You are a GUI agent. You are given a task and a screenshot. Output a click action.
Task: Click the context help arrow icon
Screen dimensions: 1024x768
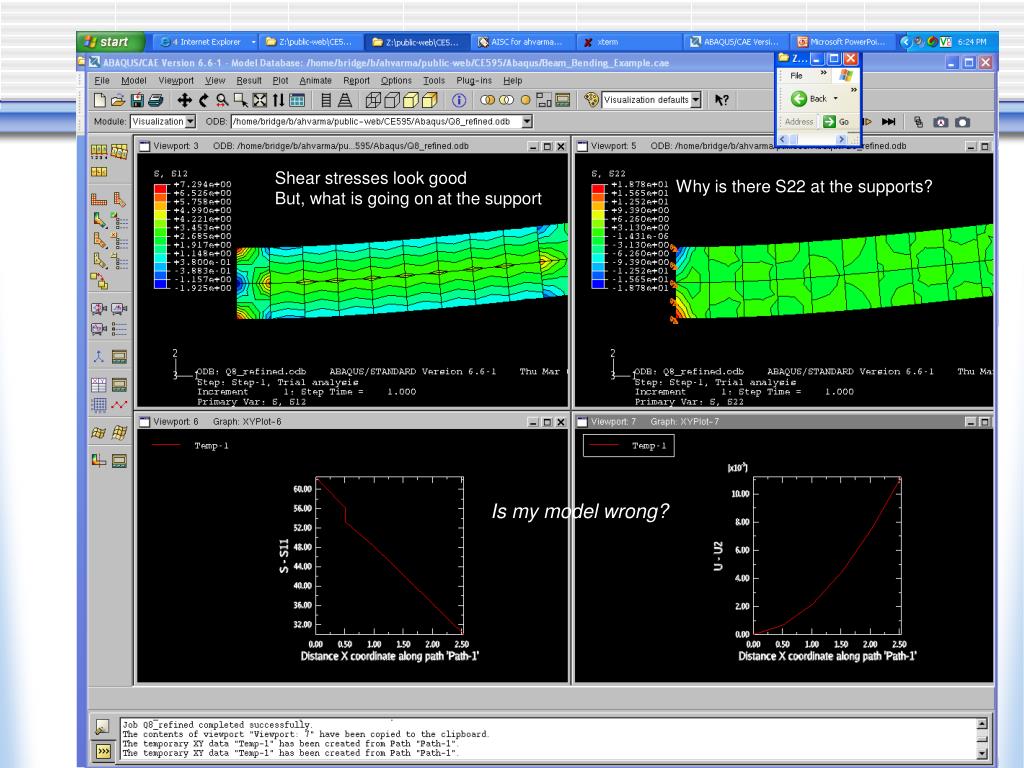[721, 100]
